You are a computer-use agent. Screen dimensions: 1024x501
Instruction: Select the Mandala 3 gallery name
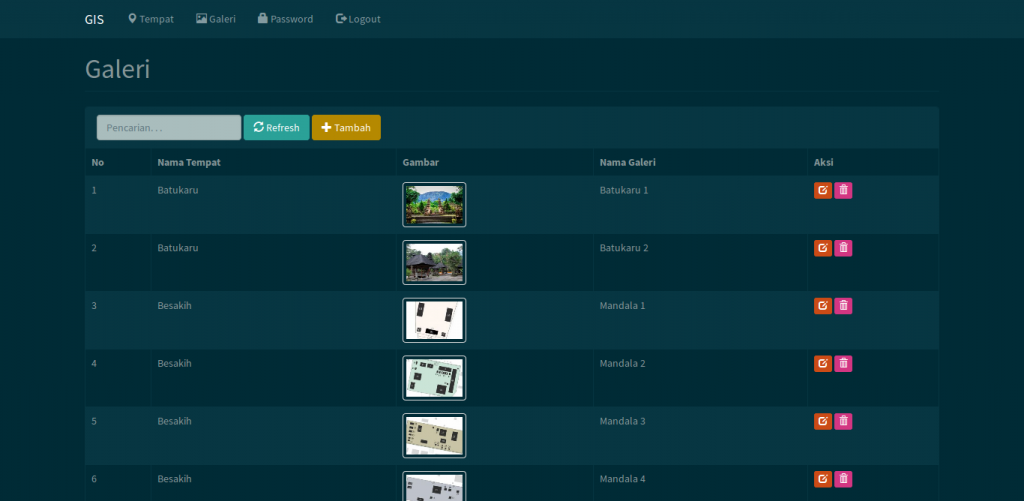622,421
